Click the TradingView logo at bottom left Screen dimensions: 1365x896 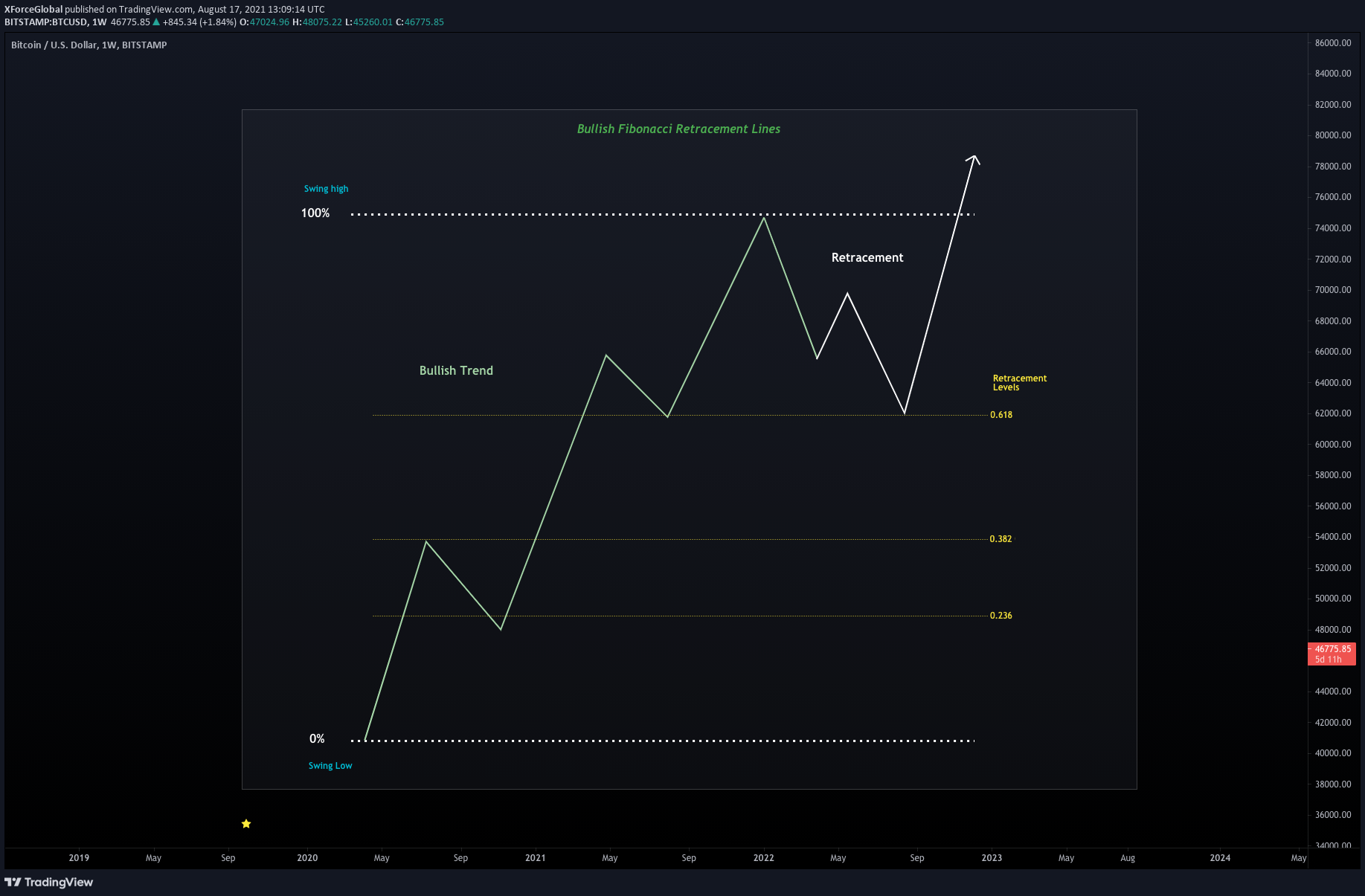pyautogui.click(x=49, y=882)
